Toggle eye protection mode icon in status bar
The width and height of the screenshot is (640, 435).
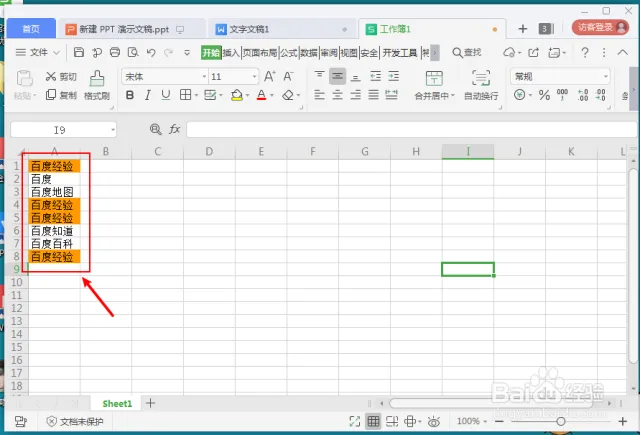[x=434, y=421]
